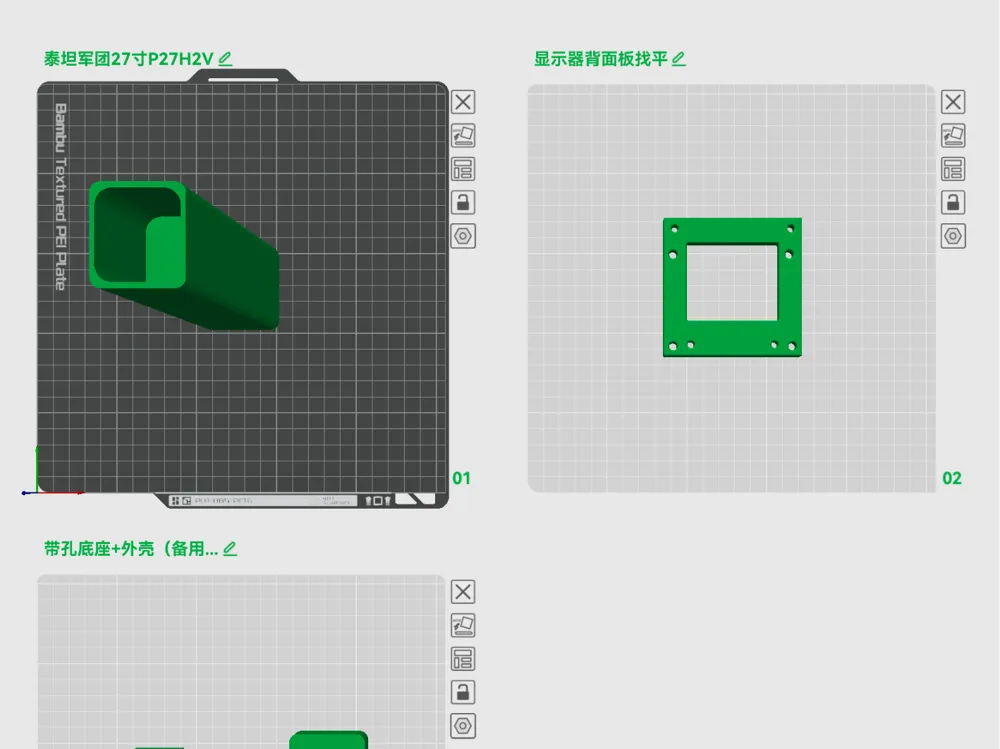Image resolution: width=1000 pixels, height=749 pixels.
Task: Remove all objects from plate 01
Action: point(463,102)
